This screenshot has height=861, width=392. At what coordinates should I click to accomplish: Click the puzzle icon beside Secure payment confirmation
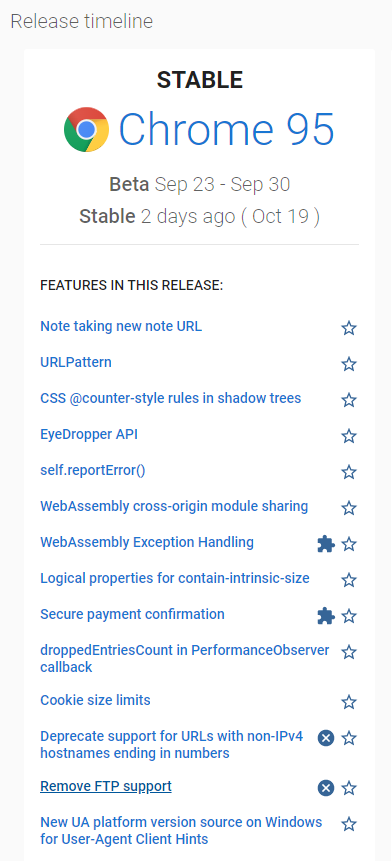pos(326,616)
